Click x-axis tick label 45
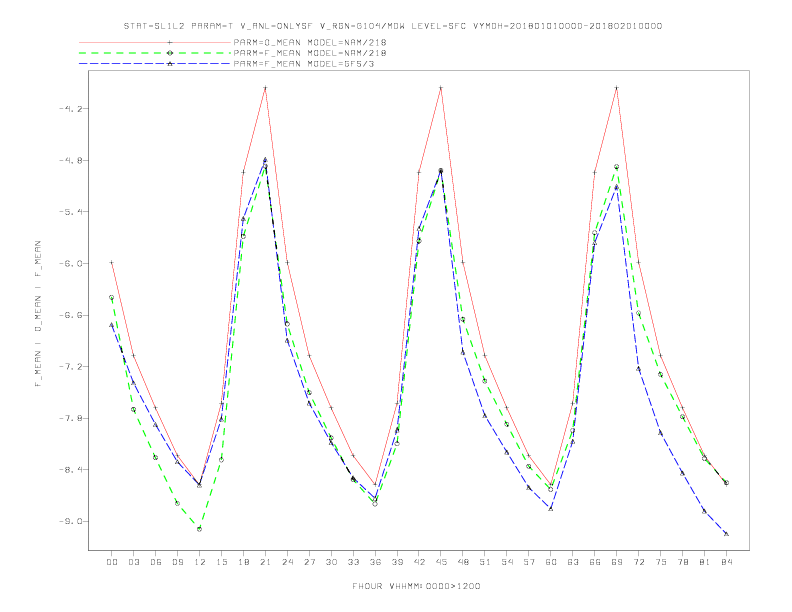The width and height of the screenshot is (792, 612). click(441, 562)
